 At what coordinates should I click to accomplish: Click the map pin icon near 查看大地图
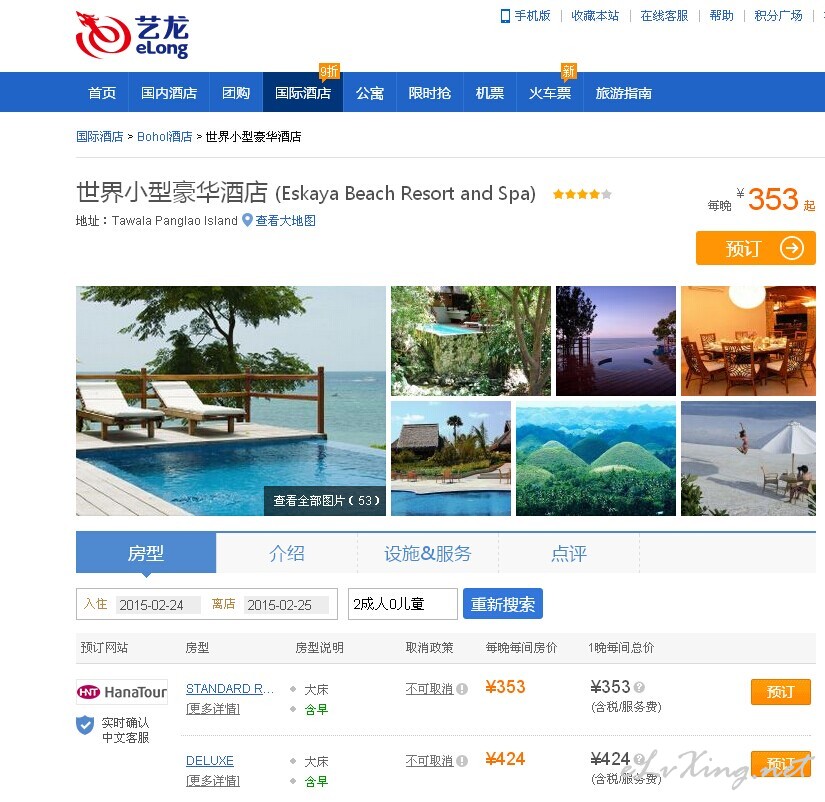pyautogui.click(x=247, y=220)
